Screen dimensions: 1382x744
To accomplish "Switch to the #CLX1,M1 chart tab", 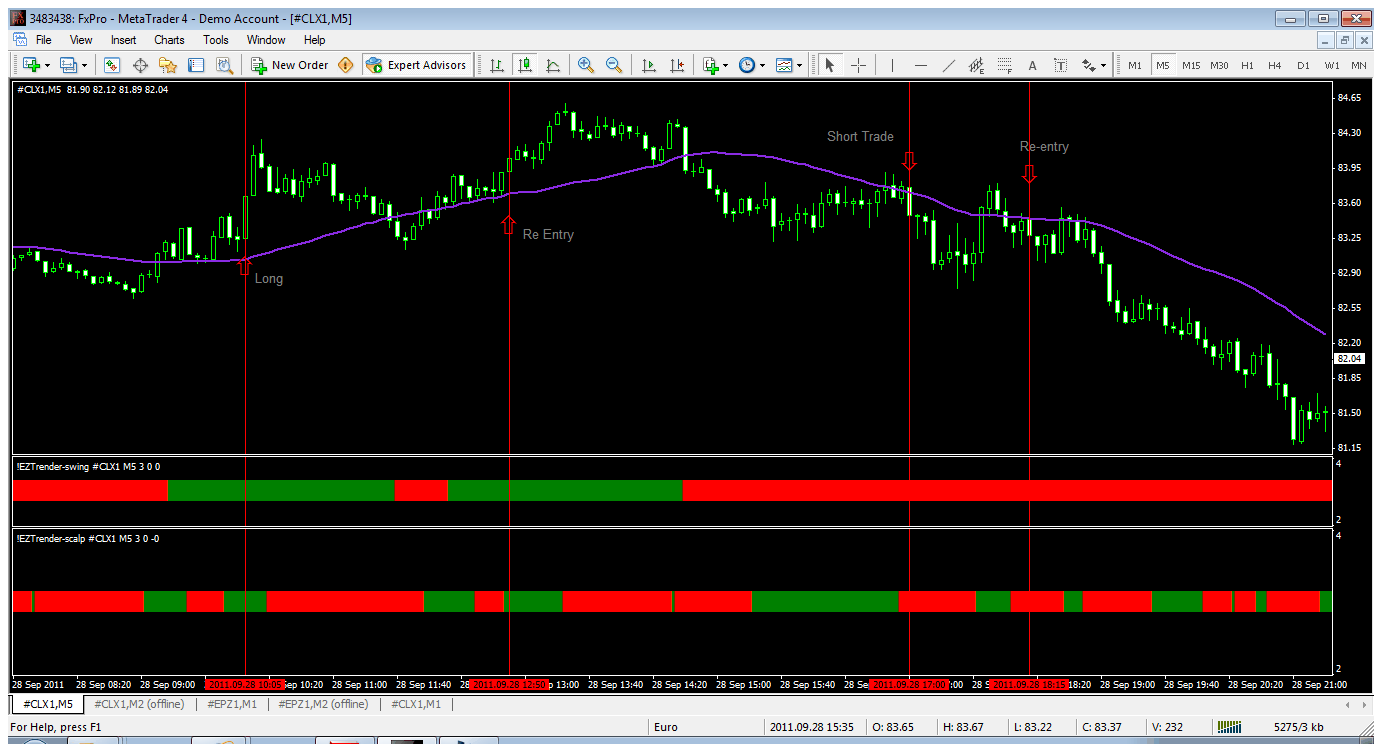I will (x=416, y=704).
